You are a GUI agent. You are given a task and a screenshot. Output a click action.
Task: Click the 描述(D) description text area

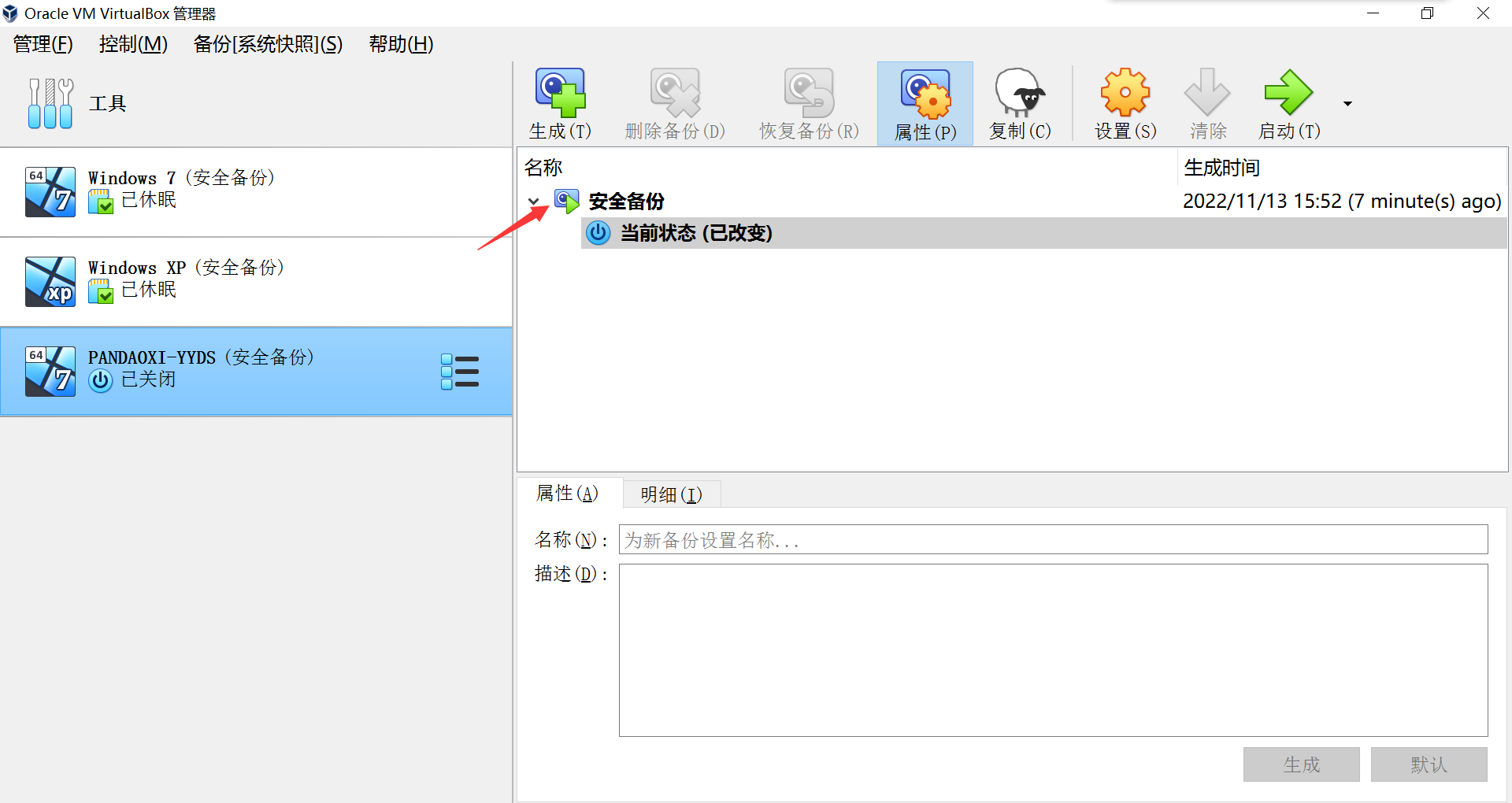point(1053,650)
